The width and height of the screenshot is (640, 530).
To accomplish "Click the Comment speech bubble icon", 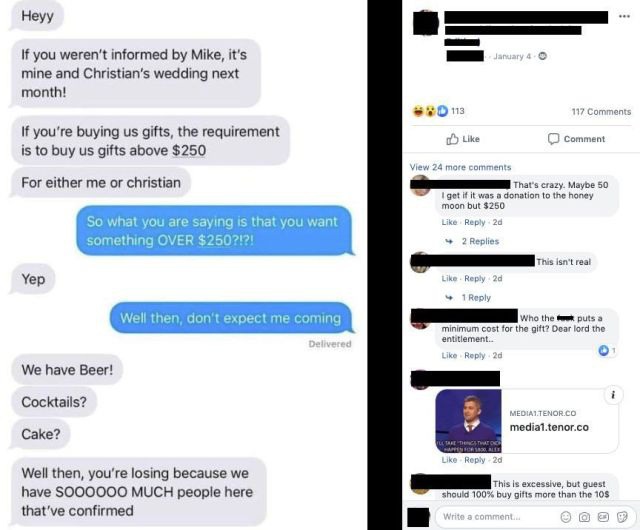I will coord(553,139).
